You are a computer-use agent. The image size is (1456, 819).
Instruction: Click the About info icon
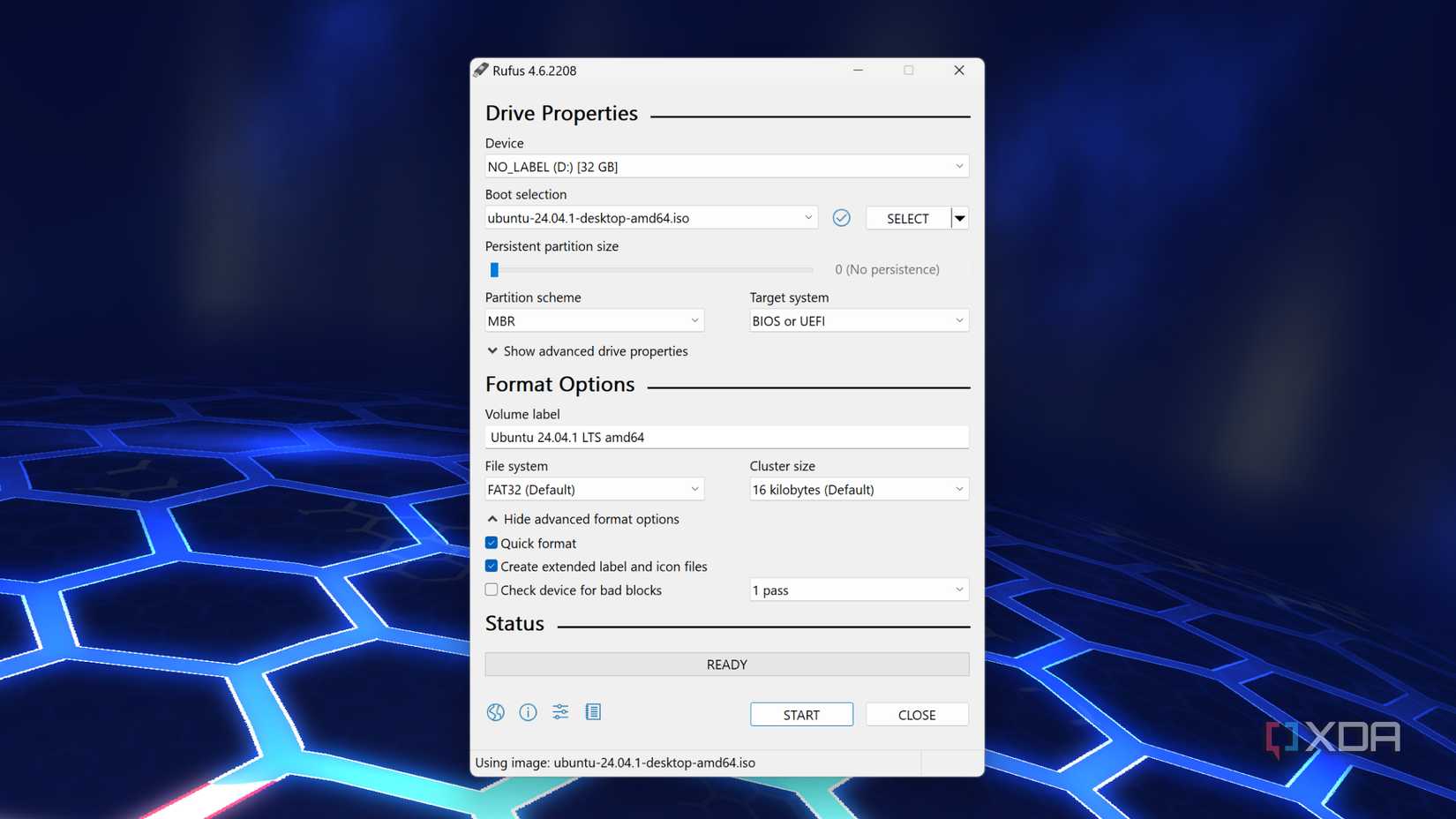528,712
